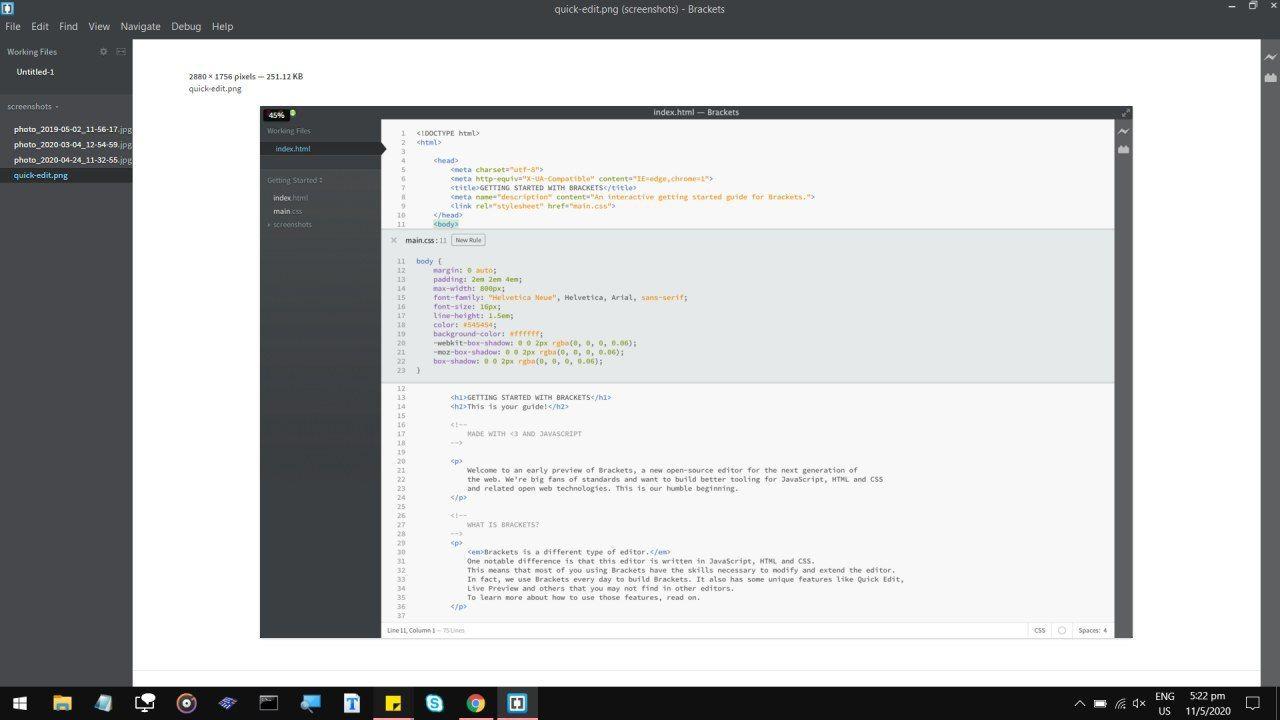This screenshot has width=1280, height=720.
Task: Open the Debug menu
Action: 186,26
